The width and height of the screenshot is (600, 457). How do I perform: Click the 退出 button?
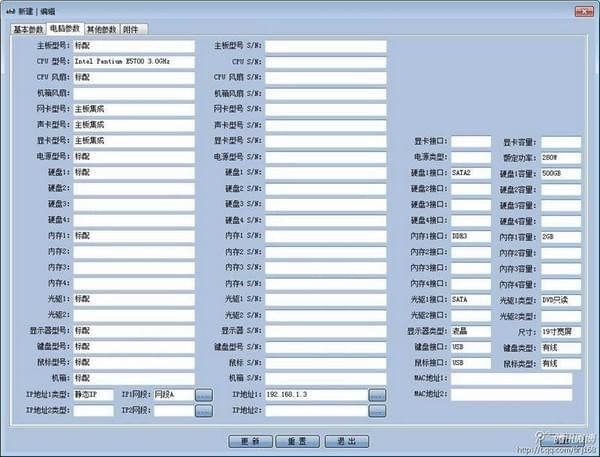point(347,441)
